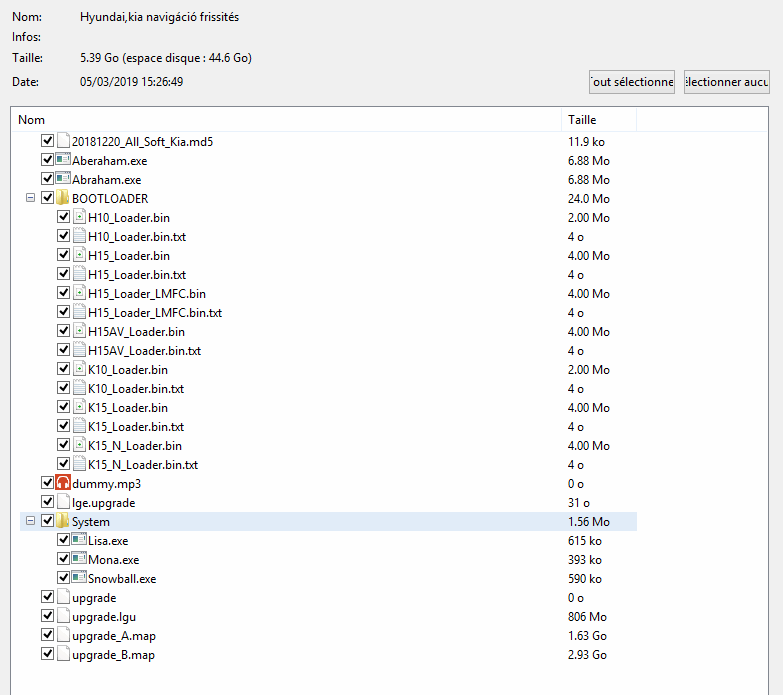783x695 pixels.
Task: Click the H10_Loader.bin file icon
Action: pyautogui.click(x=79, y=218)
